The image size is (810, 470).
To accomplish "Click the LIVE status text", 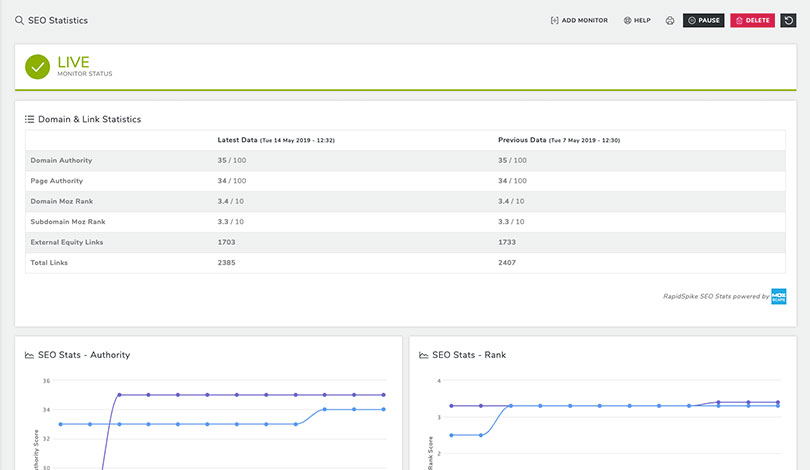I will click(73, 62).
